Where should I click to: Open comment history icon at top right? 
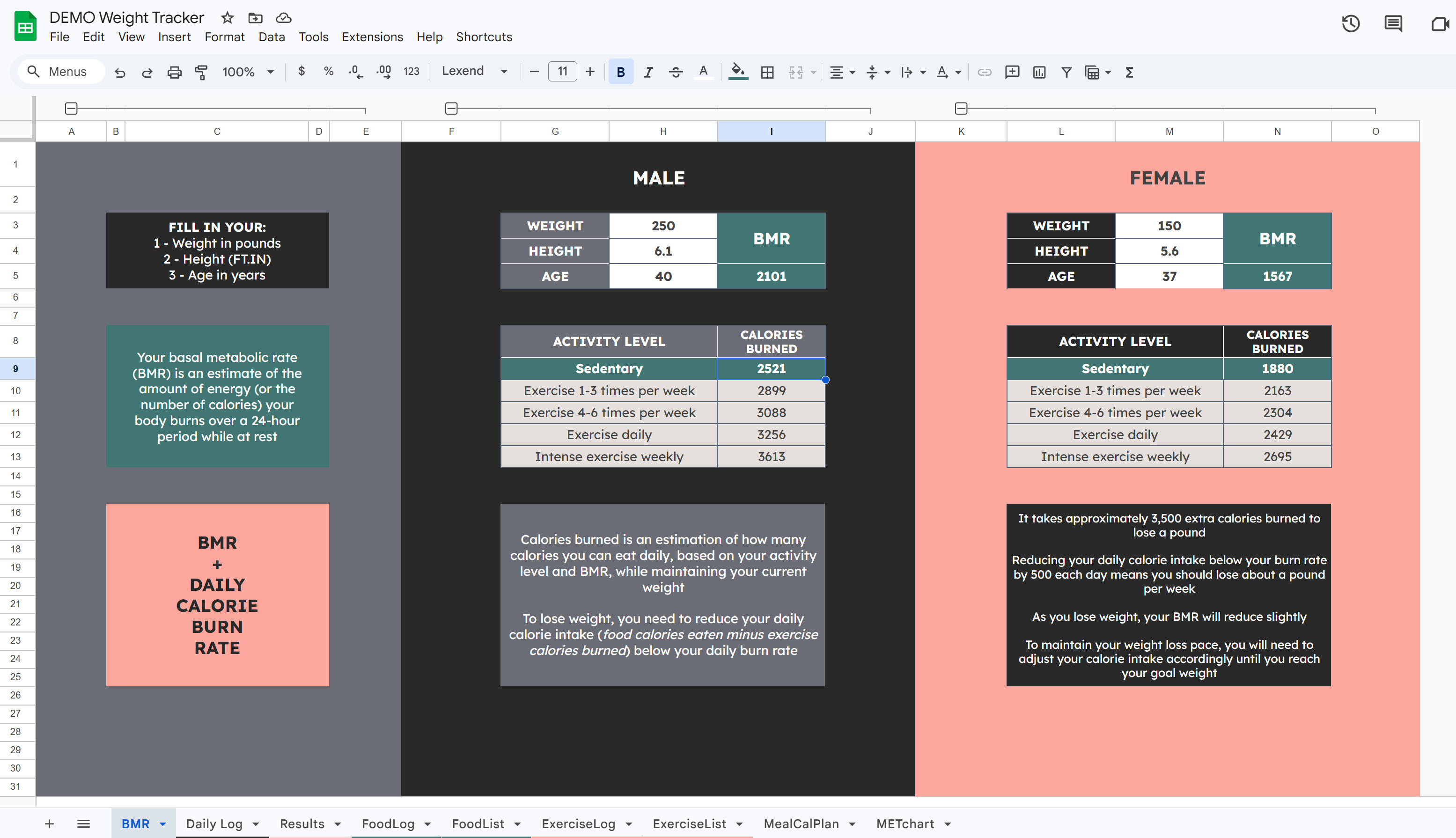[1393, 23]
